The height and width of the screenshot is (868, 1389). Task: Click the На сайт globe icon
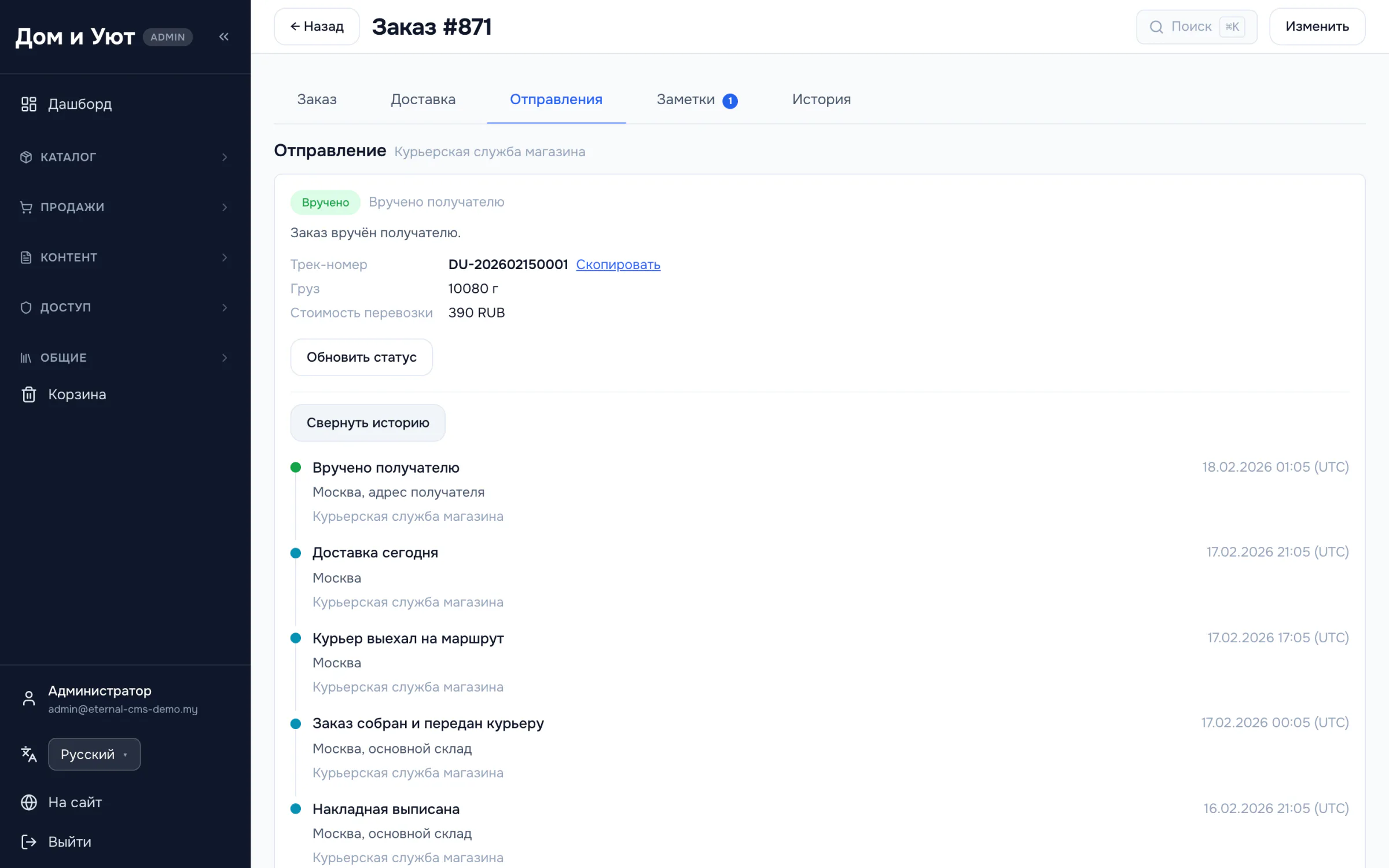(28, 802)
